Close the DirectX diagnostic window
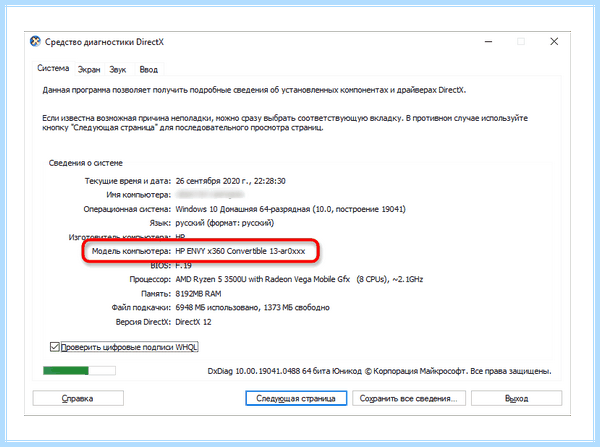600x447 pixels. (554, 41)
